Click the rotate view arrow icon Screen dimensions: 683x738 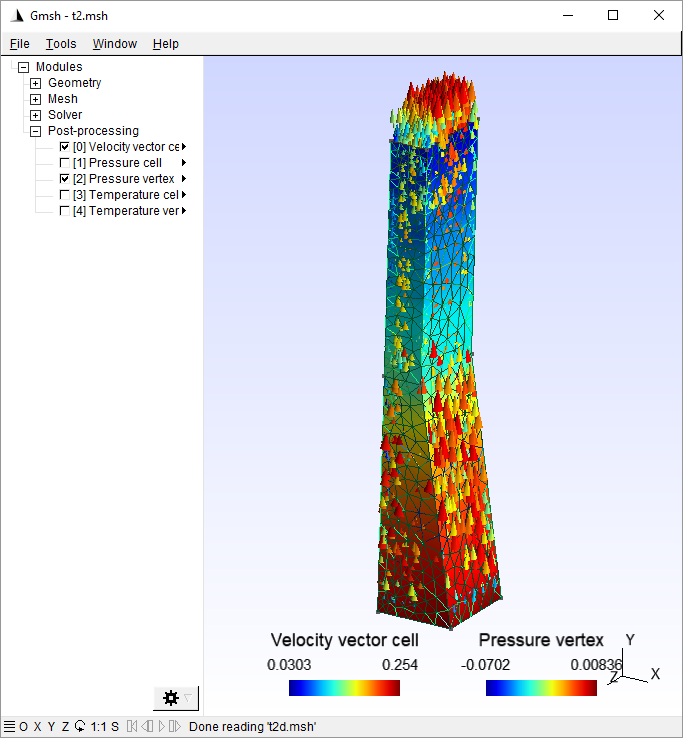[x=80, y=727]
